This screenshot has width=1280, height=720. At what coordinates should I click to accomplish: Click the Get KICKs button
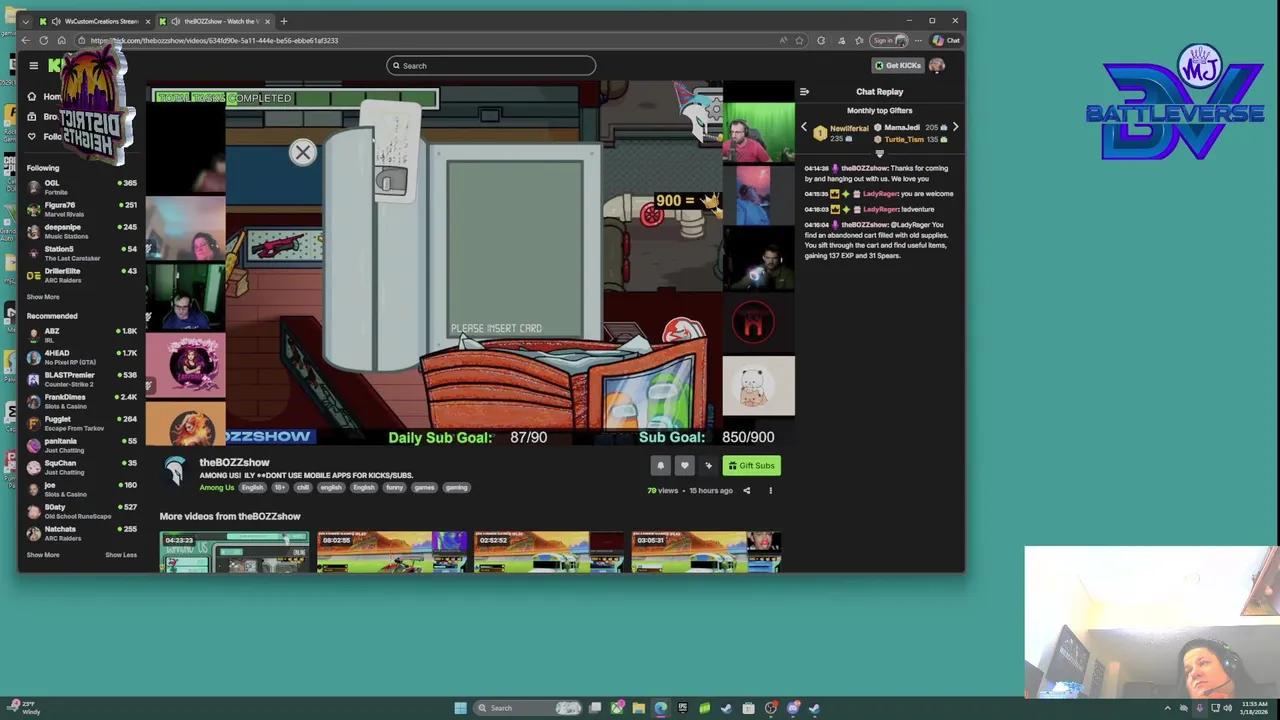pos(898,66)
